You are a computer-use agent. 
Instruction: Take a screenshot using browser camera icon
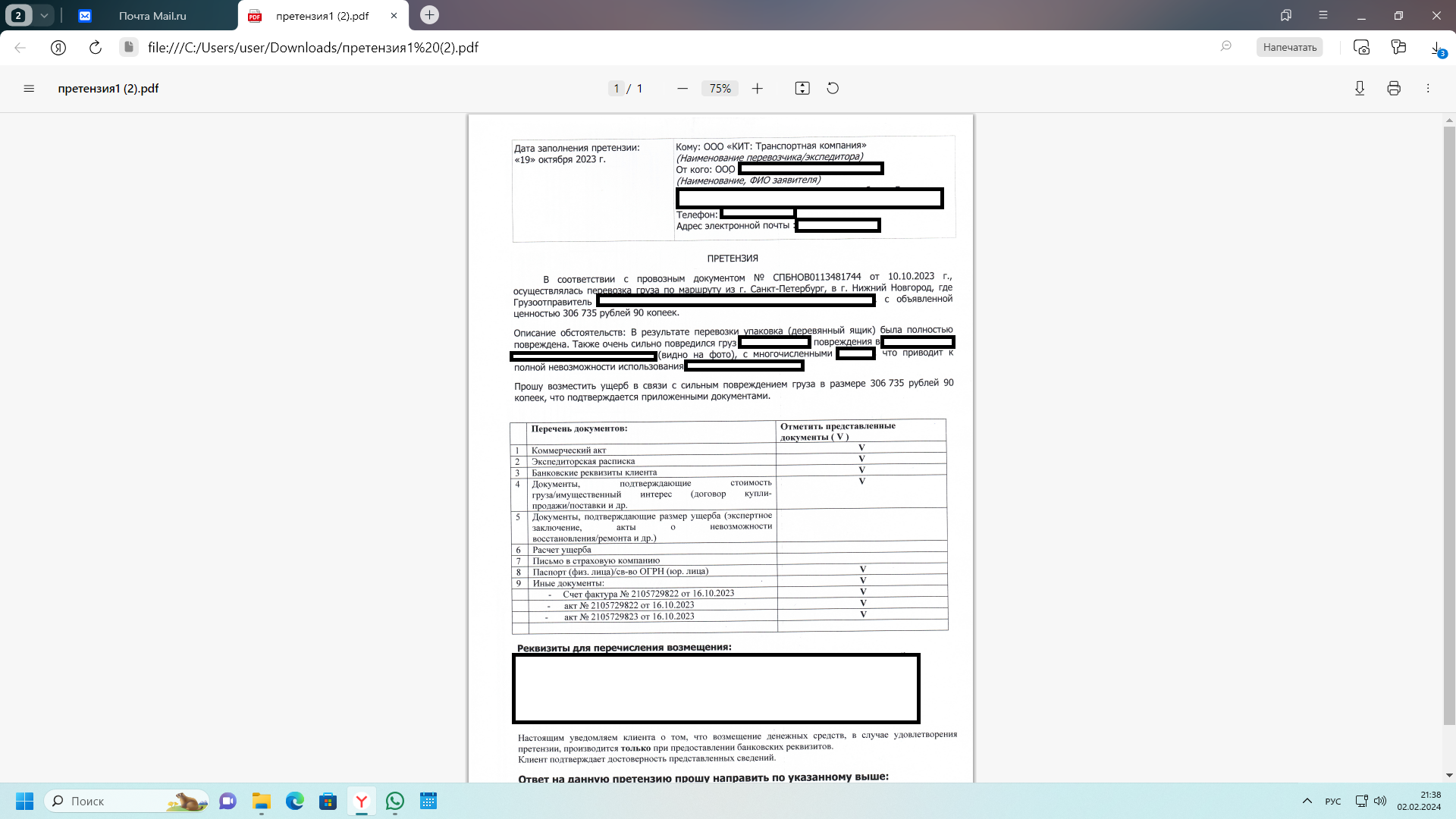[x=1362, y=48]
